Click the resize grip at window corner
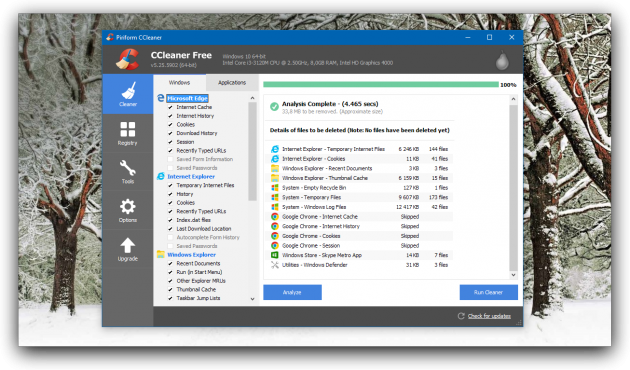Screen dimensions: 630x370 (x=519, y=322)
